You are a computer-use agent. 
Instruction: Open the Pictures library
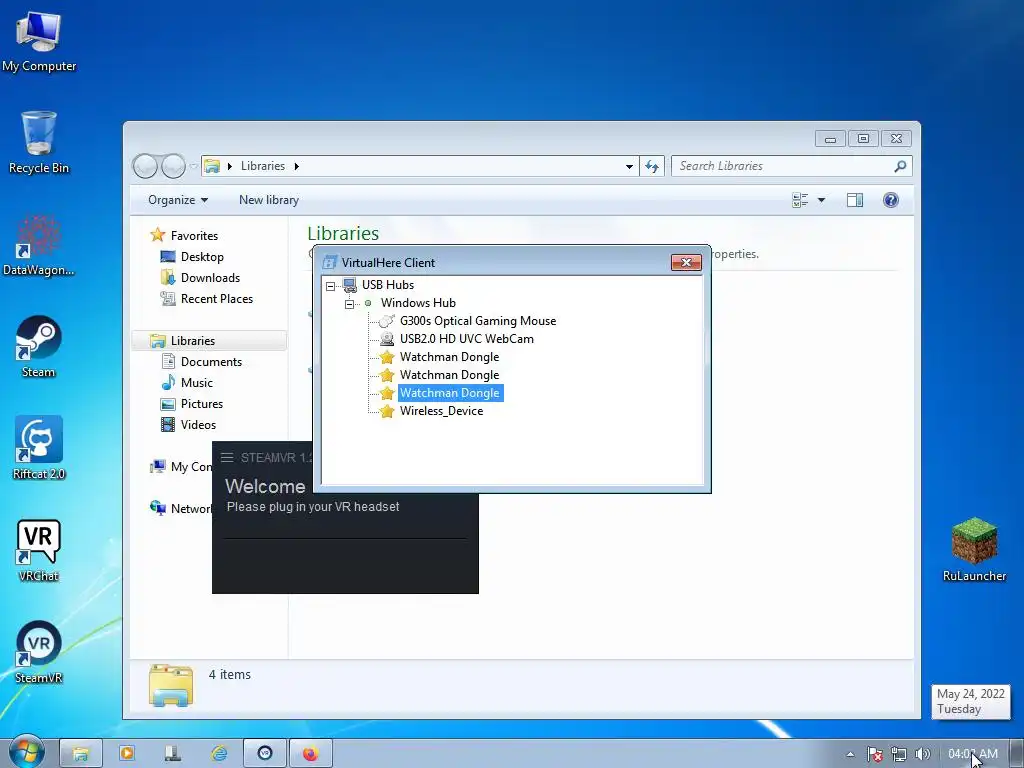coord(202,404)
